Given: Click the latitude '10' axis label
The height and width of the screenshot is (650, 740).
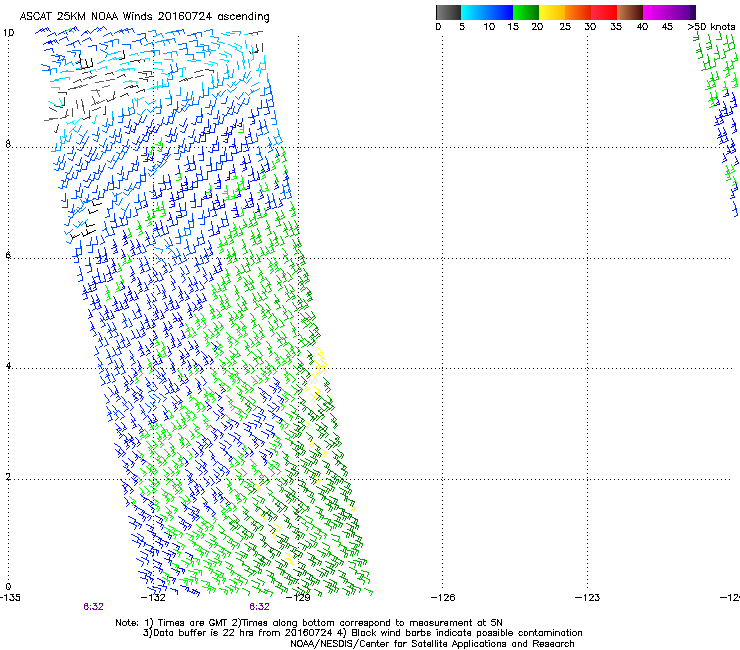Looking at the screenshot, I should coord(8,33).
